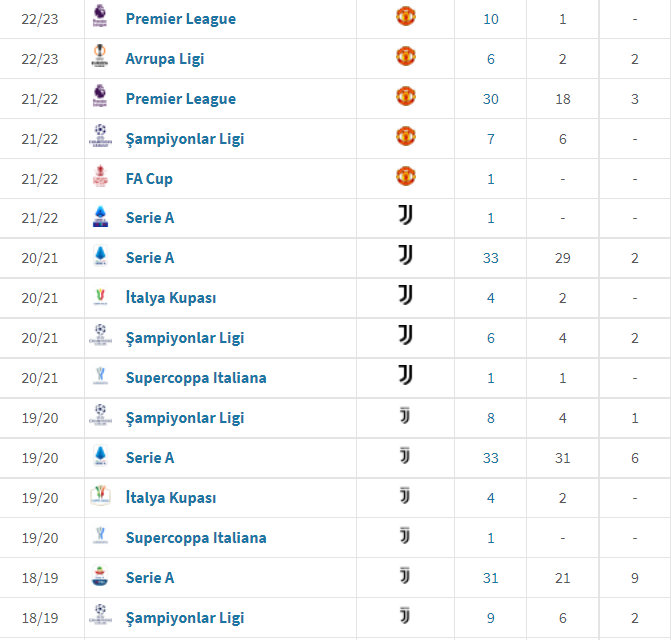The image size is (671, 640).
Task: Click the Premier League logo in the 22/23 row
Action: pyautogui.click(x=100, y=16)
